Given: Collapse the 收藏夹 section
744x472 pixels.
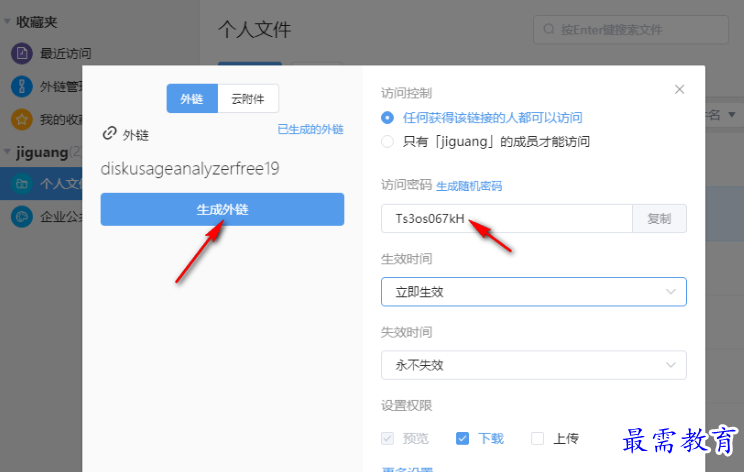Looking at the screenshot, I should click(7, 22).
